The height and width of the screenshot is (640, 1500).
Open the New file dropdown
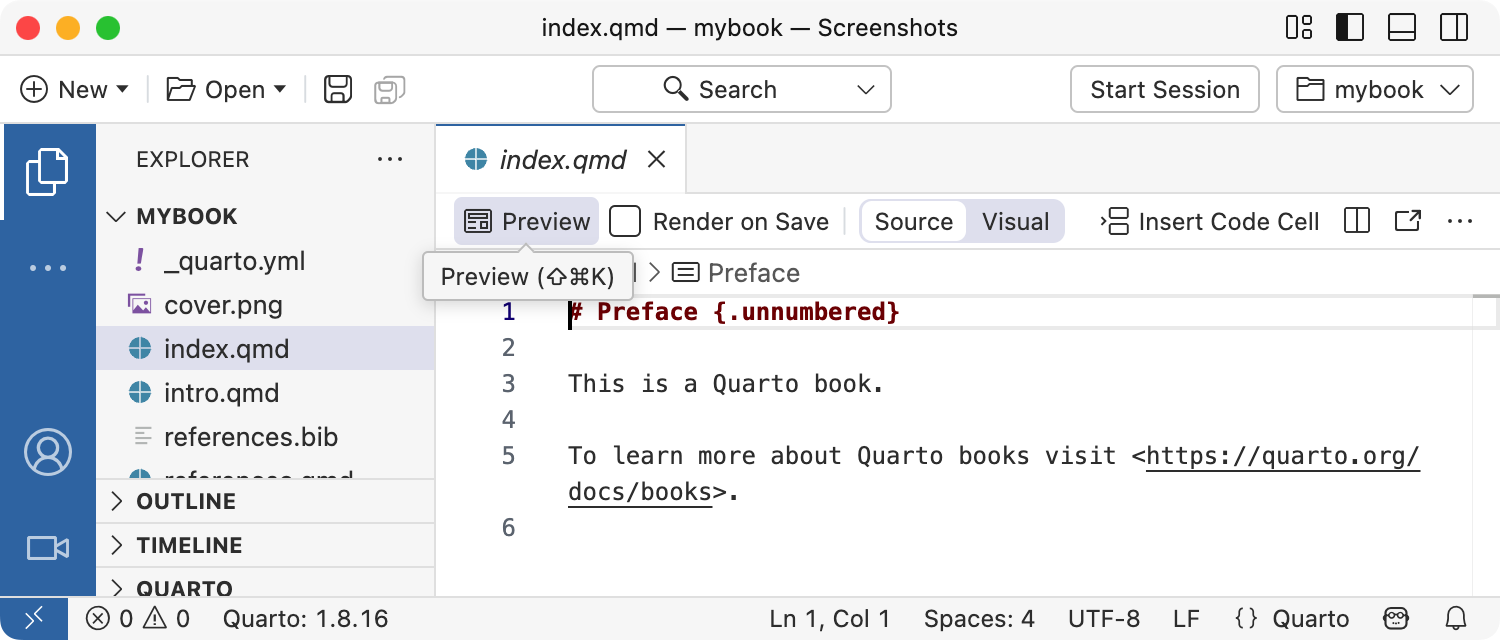75,90
